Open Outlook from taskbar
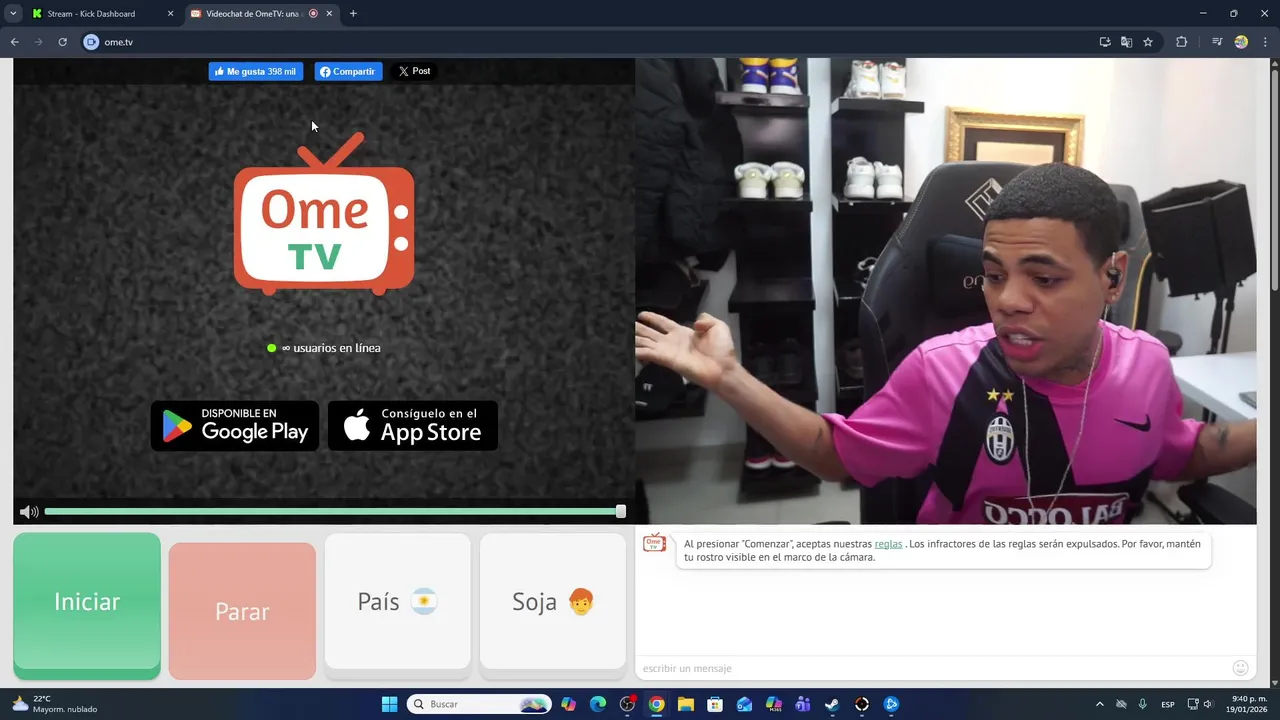Image resolution: width=1280 pixels, height=720 pixels. 744,704
